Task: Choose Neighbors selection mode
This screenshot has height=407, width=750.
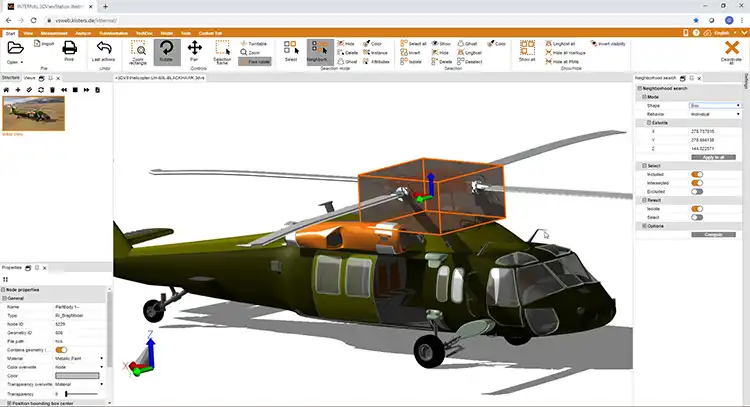Action: (x=320, y=51)
